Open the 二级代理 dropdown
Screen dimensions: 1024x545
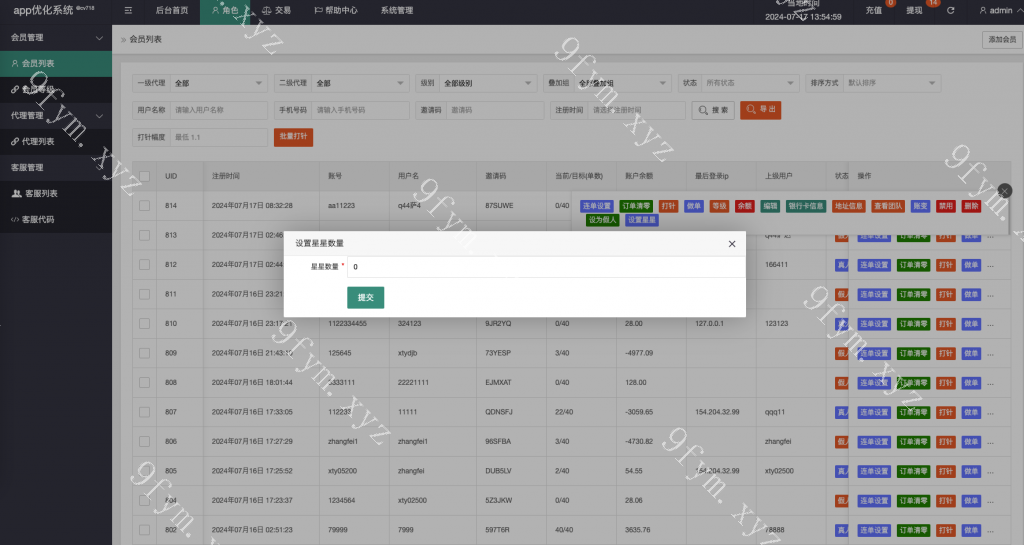pyautogui.click(x=360, y=83)
